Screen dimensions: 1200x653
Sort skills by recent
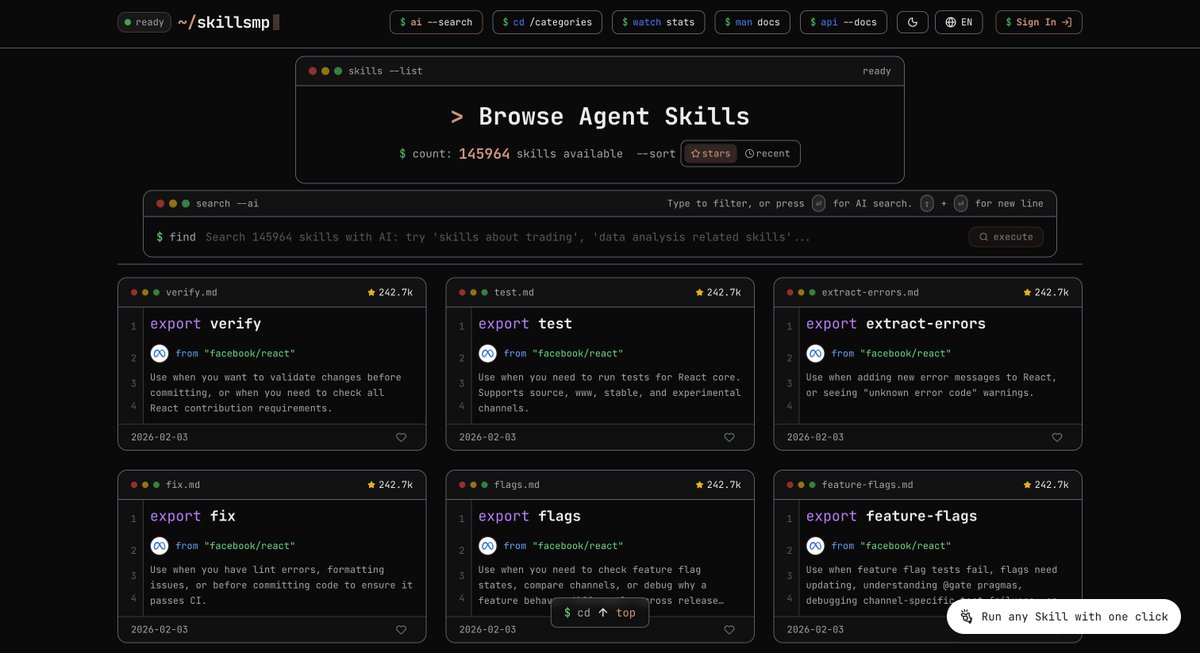click(x=768, y=153)
